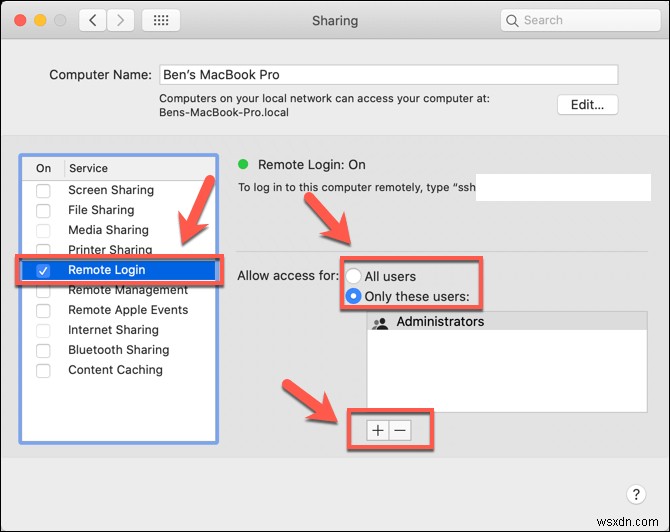Image resolution: width=670 pixels, height=532 pixels.
Task: Open help with the question mark button
Action: pyautogui.click(x=636, y=494)
